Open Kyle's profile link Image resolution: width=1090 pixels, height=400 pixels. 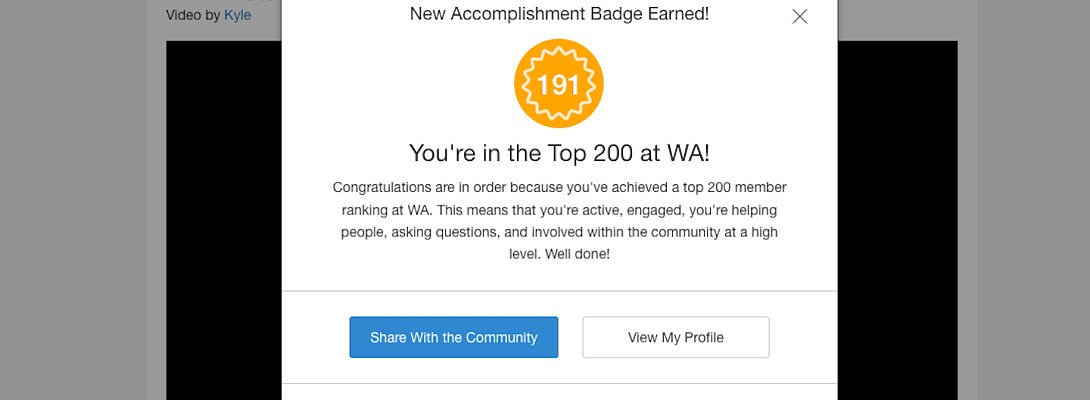pos(237,15)
